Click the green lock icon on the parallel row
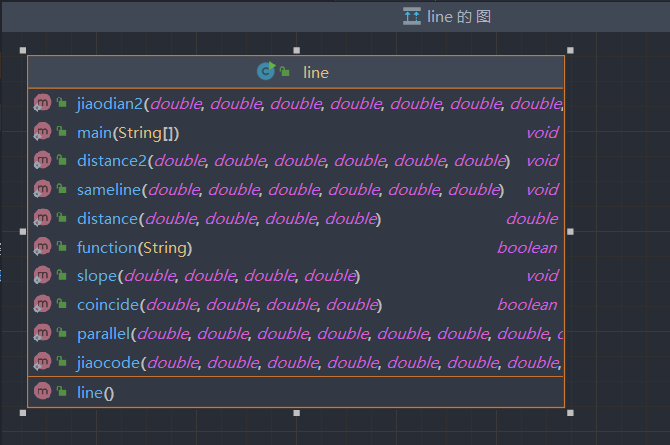Image resolution: width=670 pixels, height=445 pixels. click(62, 332)
